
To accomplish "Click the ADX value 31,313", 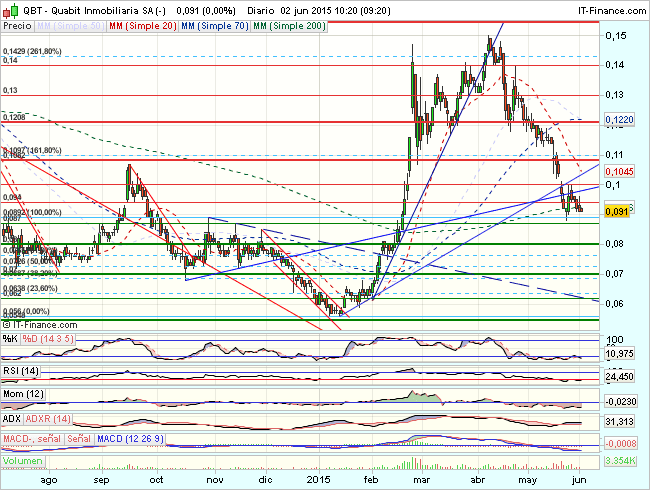I will [619, 422].
